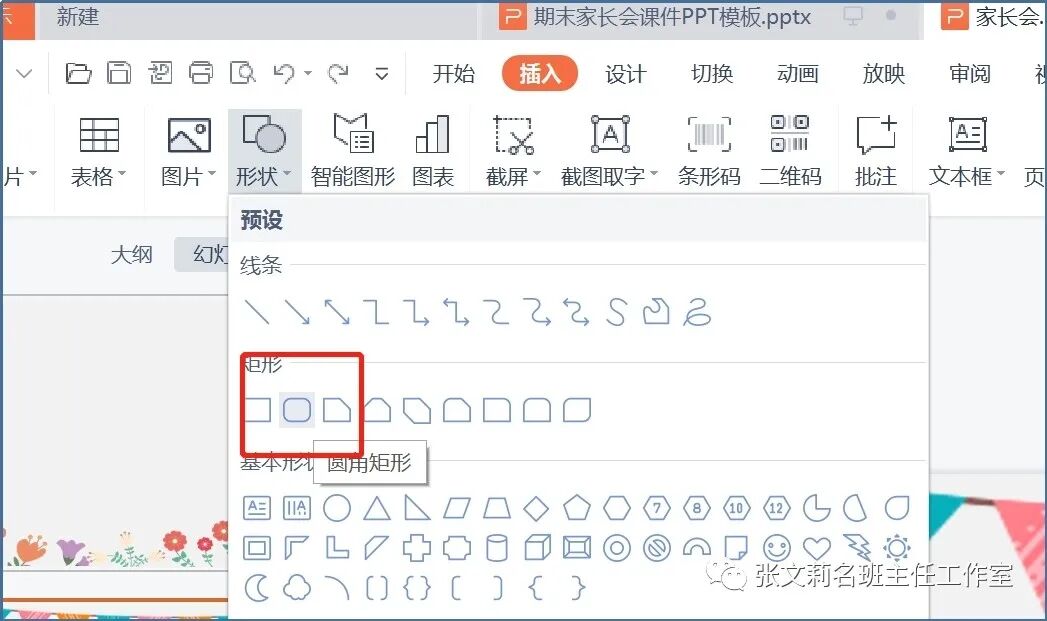The image size is (1047, 621).
Task: Select the rounded rectangle 圆角矩形 shape
Action: (x=297, y=409)
